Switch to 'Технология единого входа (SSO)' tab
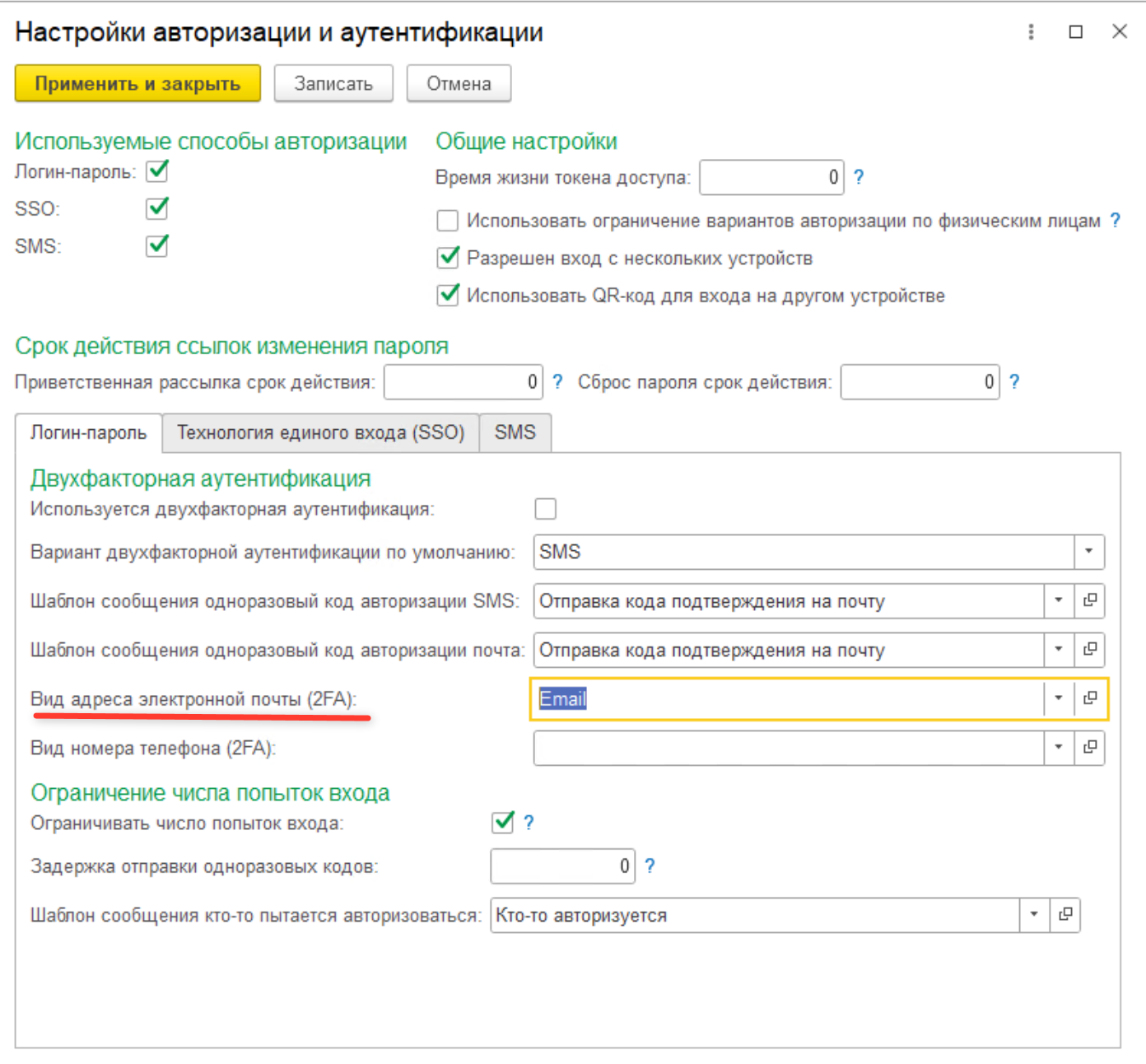 (x=320, y=433)
